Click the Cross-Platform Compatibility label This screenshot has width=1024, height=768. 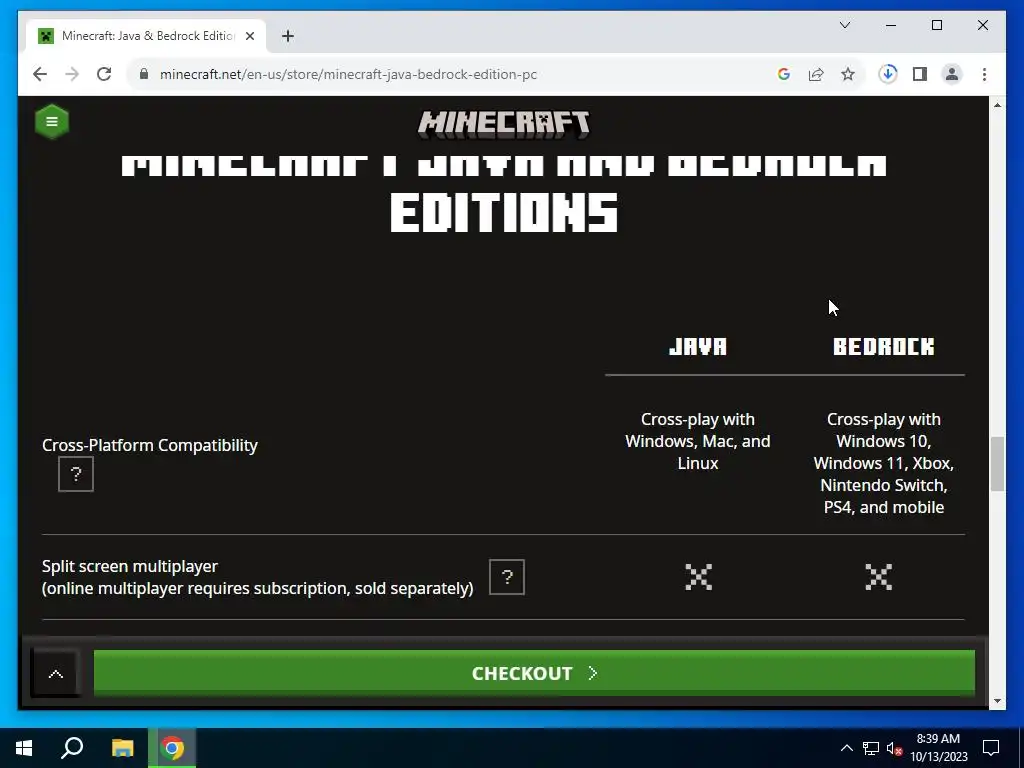(150, 445)
